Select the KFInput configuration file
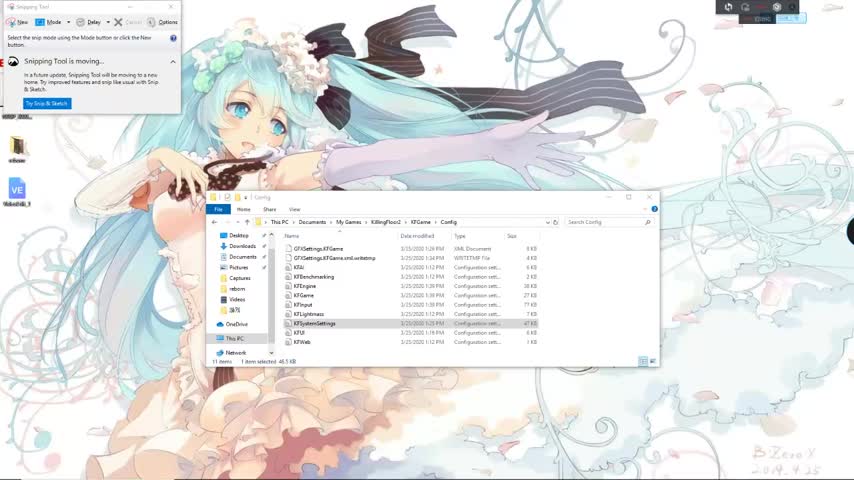Image resolution: width=854 pixels, height=480 pixels. [x=411, y=305]
